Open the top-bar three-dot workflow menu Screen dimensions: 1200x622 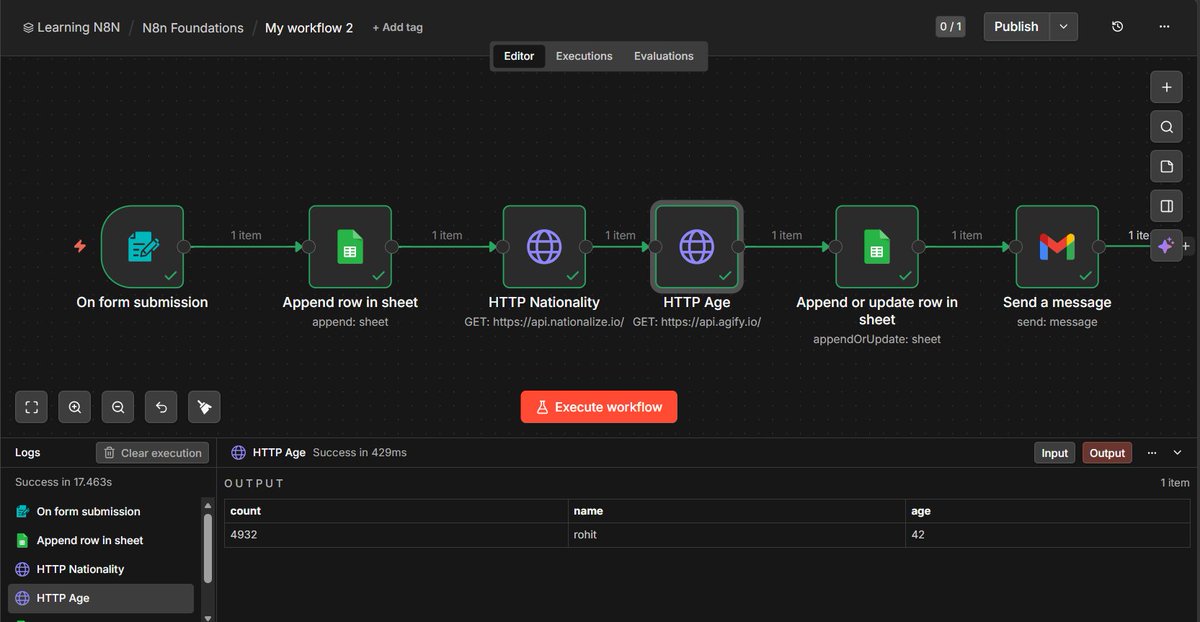1164,27
